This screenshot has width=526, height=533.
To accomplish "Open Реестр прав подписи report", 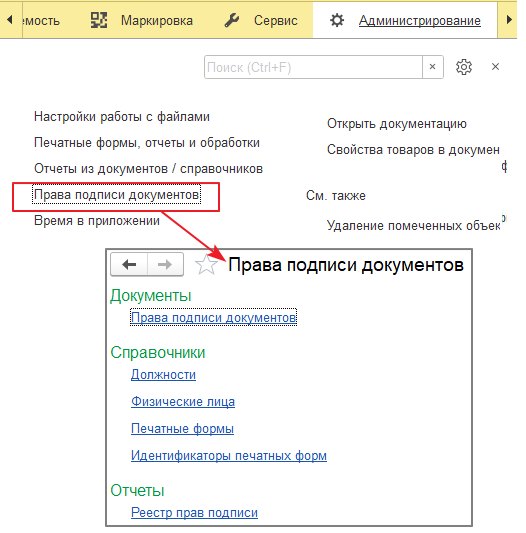I will (x=194, y=513).
